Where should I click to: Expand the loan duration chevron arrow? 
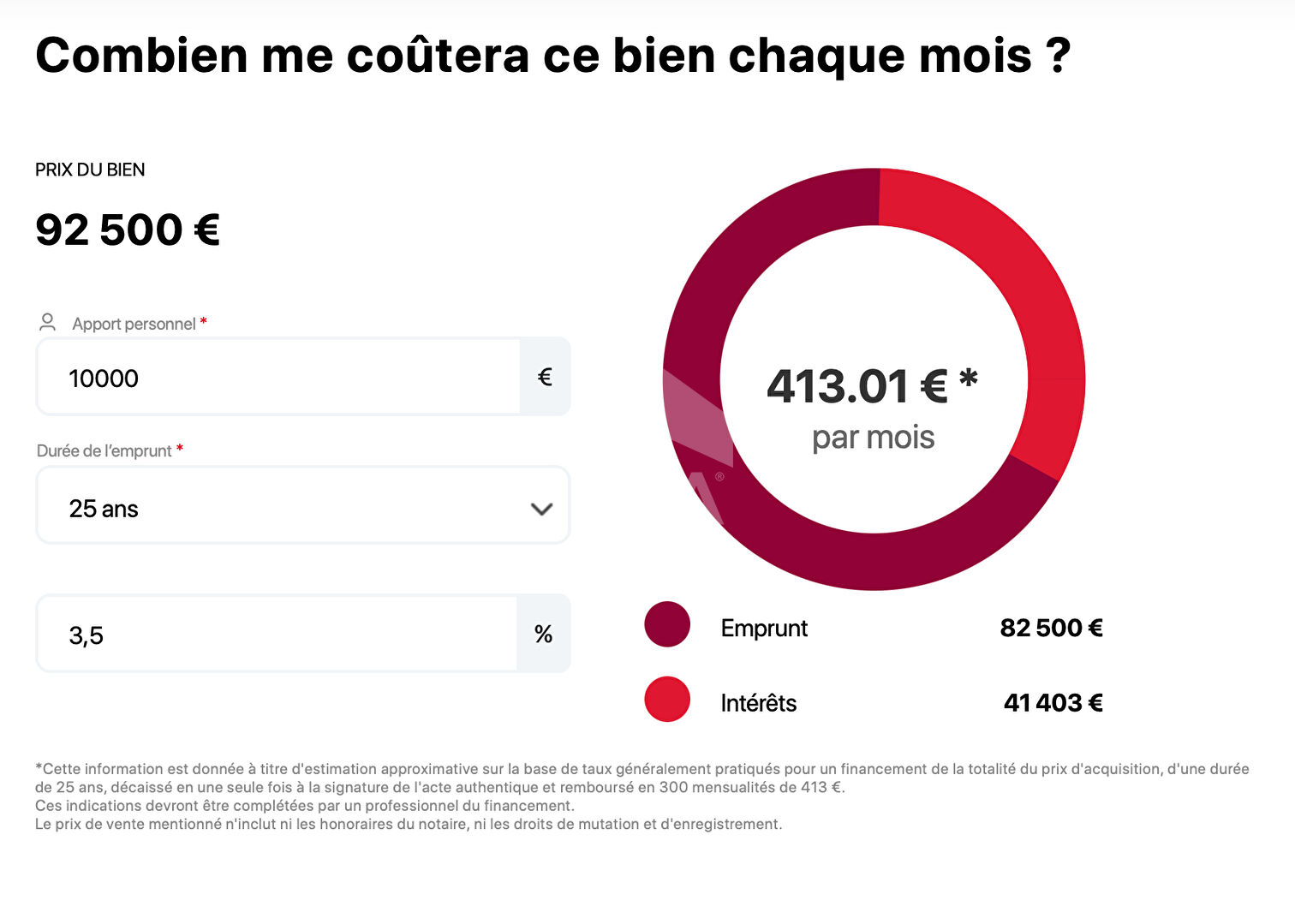541,509
